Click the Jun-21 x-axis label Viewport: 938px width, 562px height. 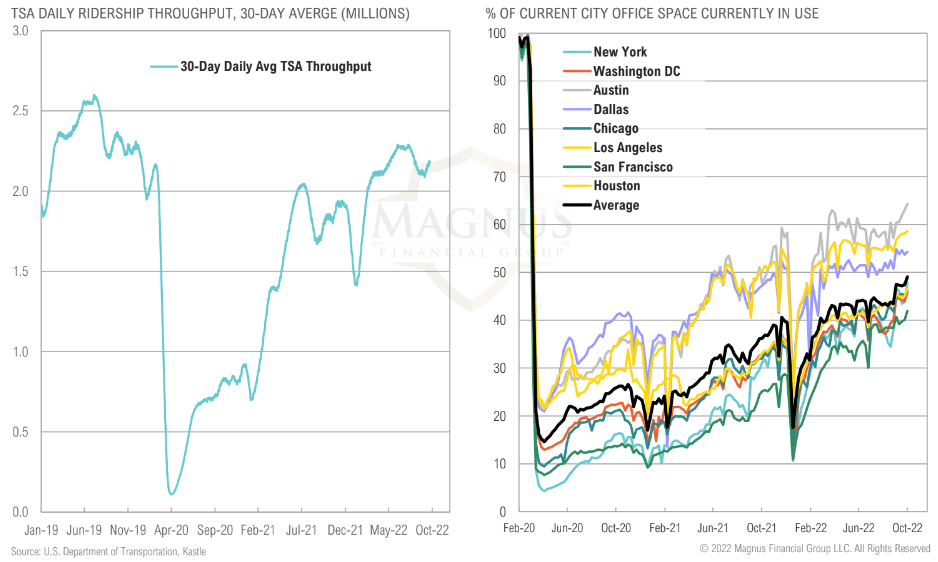click(712, 528)
